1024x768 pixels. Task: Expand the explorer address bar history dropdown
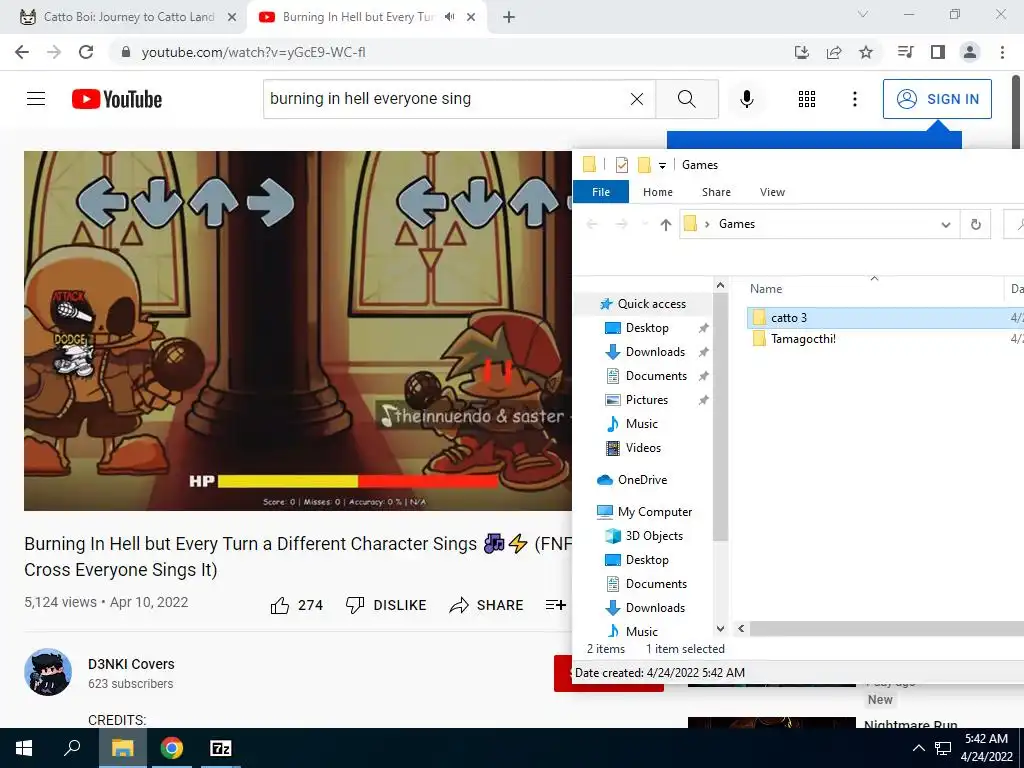pyautogui.click(x=946, y=225)
